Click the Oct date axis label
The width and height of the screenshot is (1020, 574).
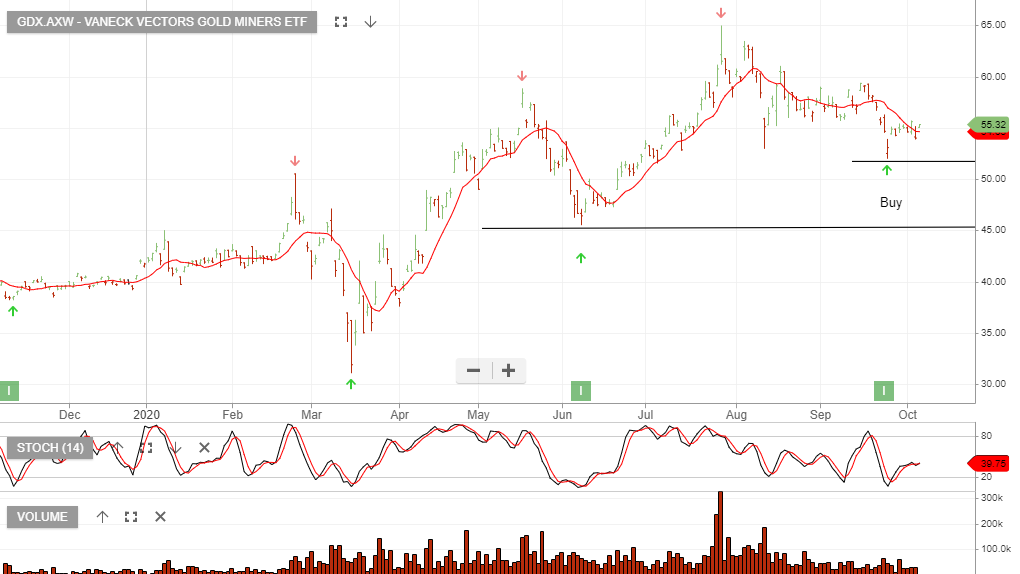[907, 415]
